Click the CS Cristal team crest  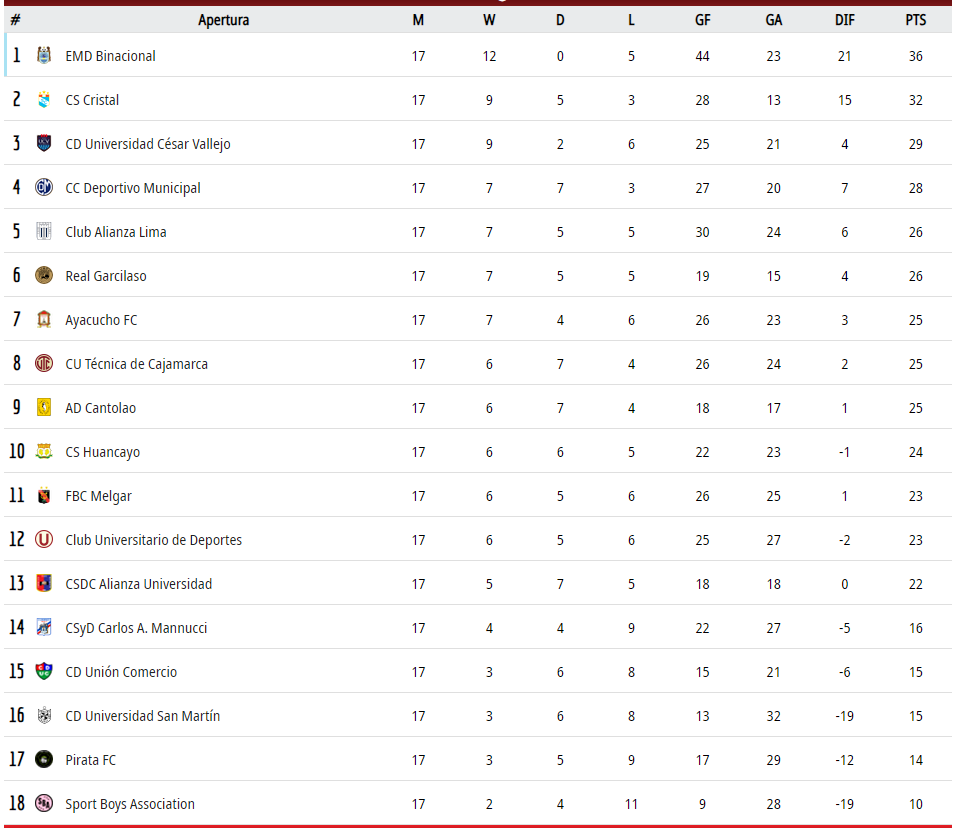click(x=44, y=99)
